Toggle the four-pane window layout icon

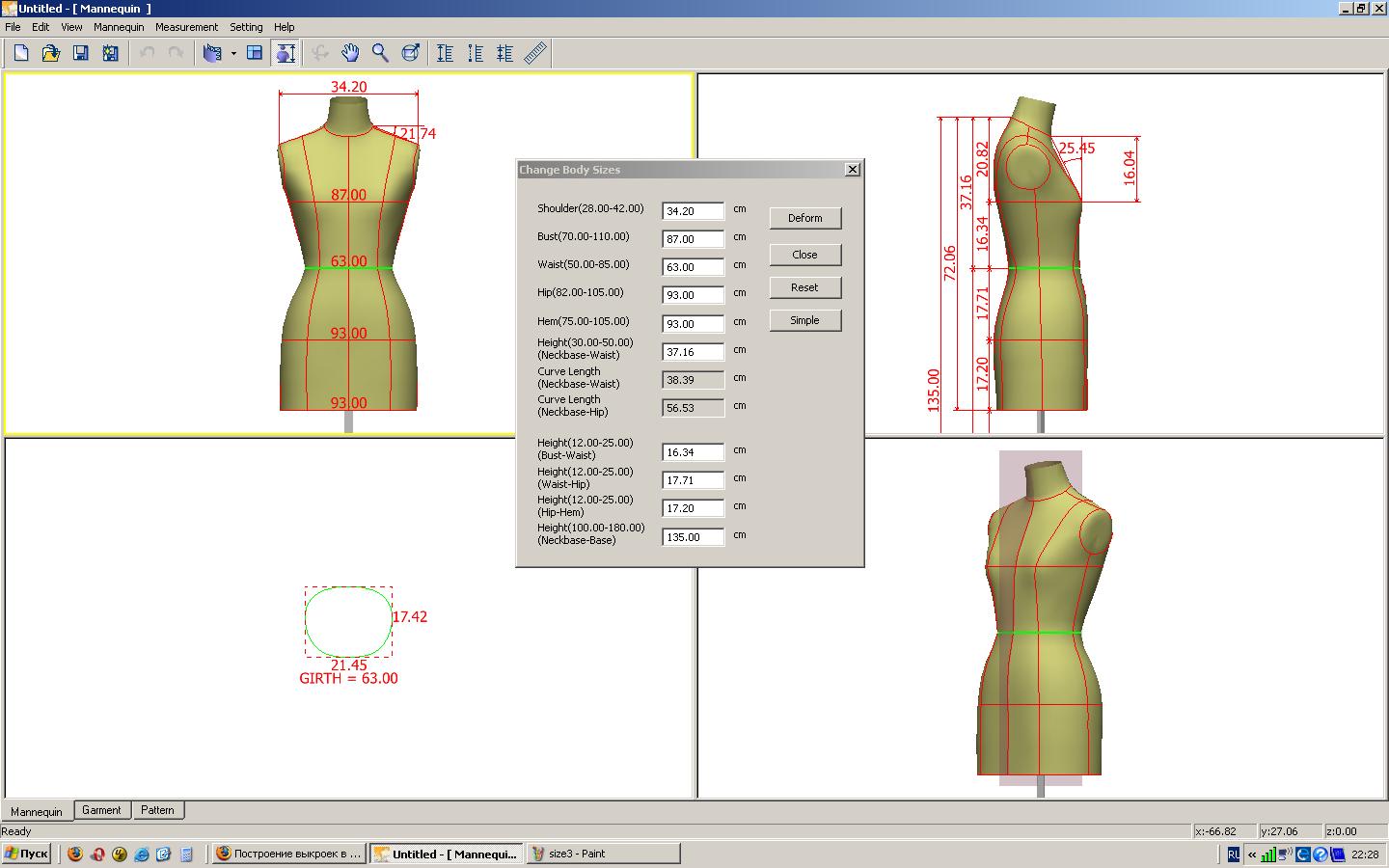coord(255,53)
